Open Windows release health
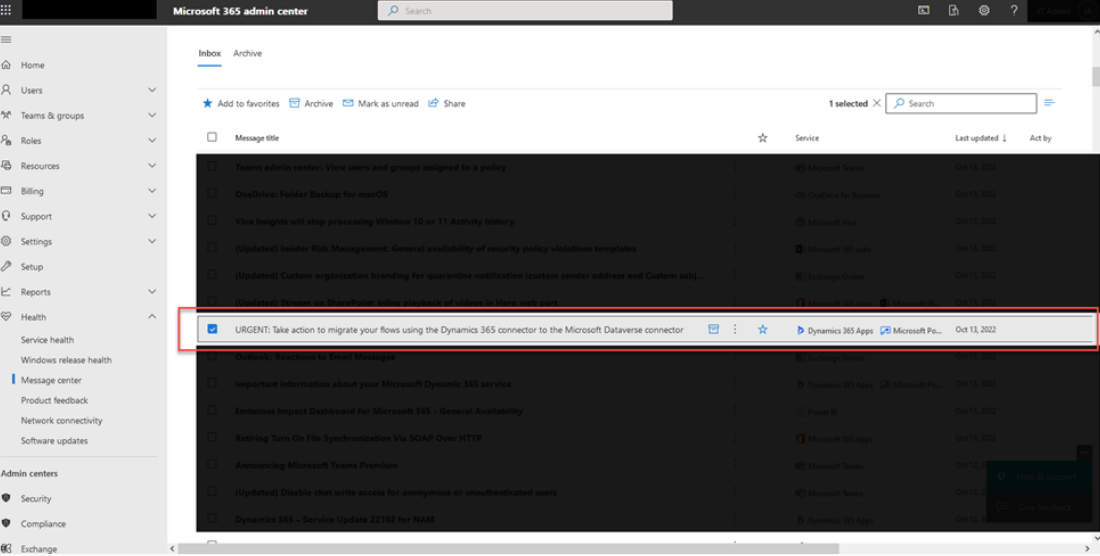Viewport: 1100px width, 556px height. [x=66, y=360]
